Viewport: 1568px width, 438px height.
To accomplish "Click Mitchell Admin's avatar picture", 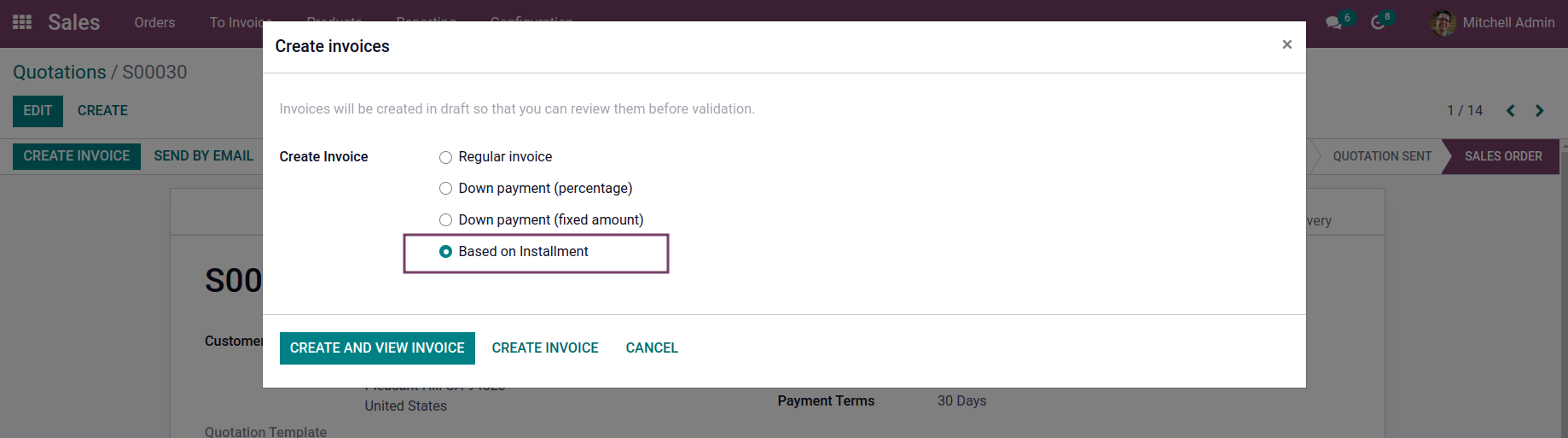I will pos(1443,23).
